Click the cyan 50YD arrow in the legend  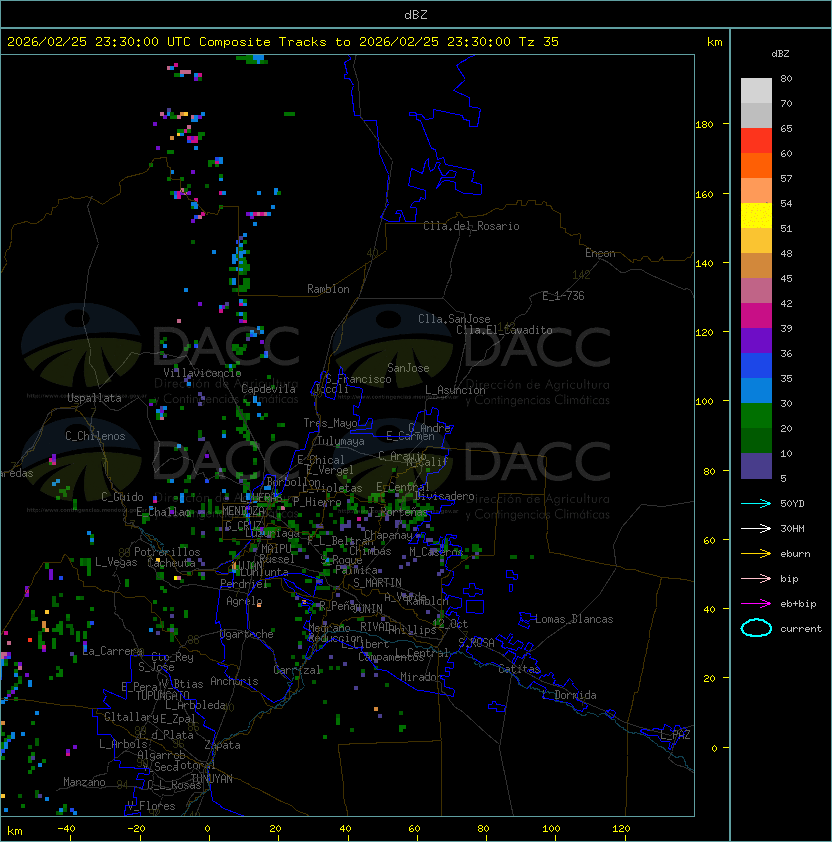point(757,503)
